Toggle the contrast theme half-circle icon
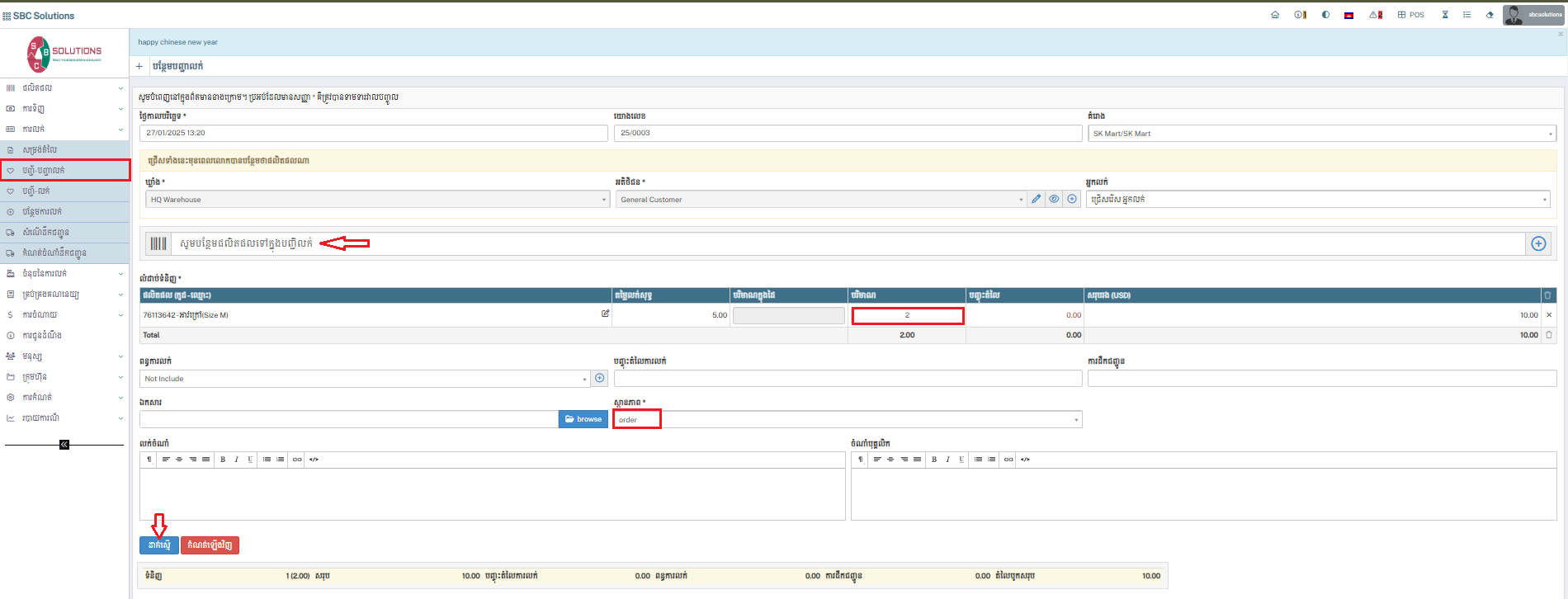This screenshot has width=1568, height=599. coord(1325,15)
